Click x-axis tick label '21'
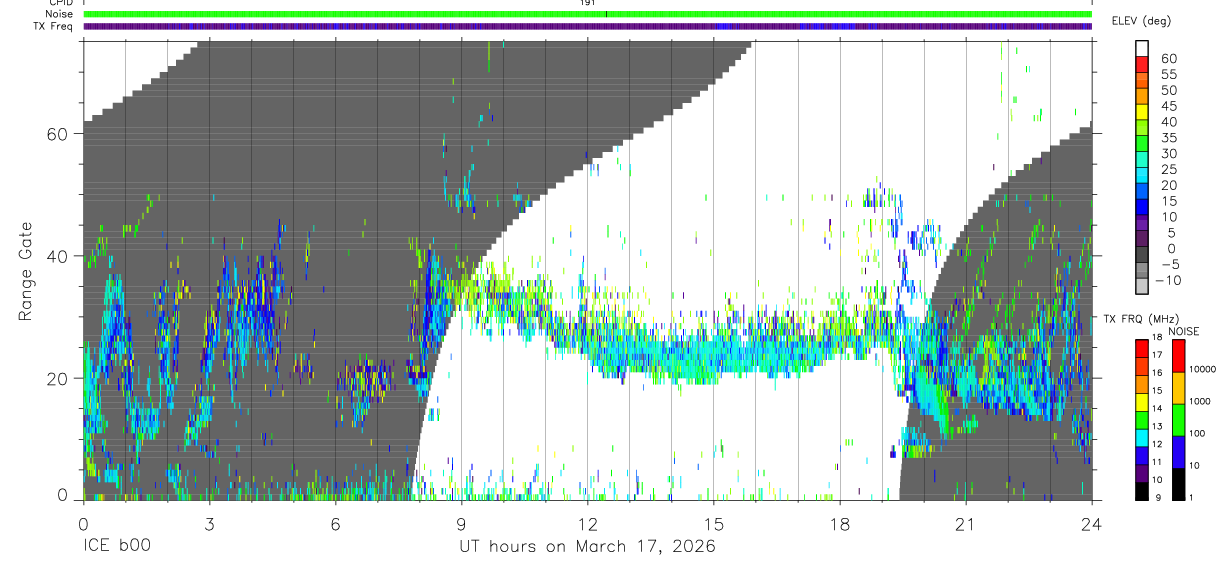The width and height of the screenshot is (1228, 567). 966,524
